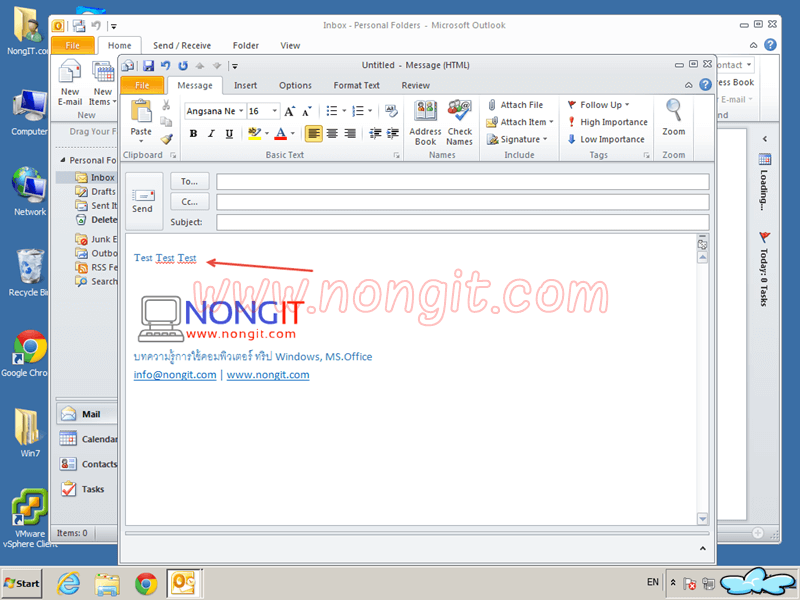The height and width of the screenshot is (600, 800).
Task: Increase indent of the paragraph
Action: pos(392,134)
